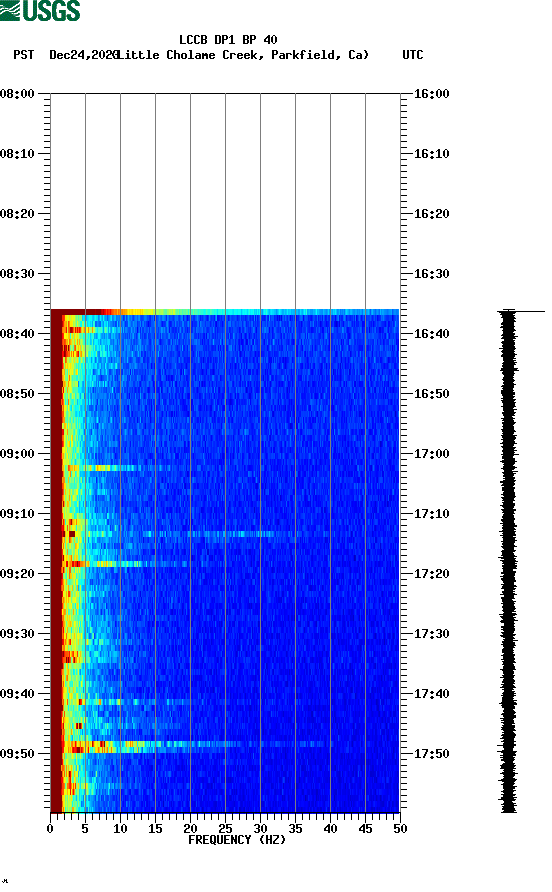This screenshot has height=892, width=552.
Task: Click the 08:00 PST time label
Action: click(x=18, y=94)
